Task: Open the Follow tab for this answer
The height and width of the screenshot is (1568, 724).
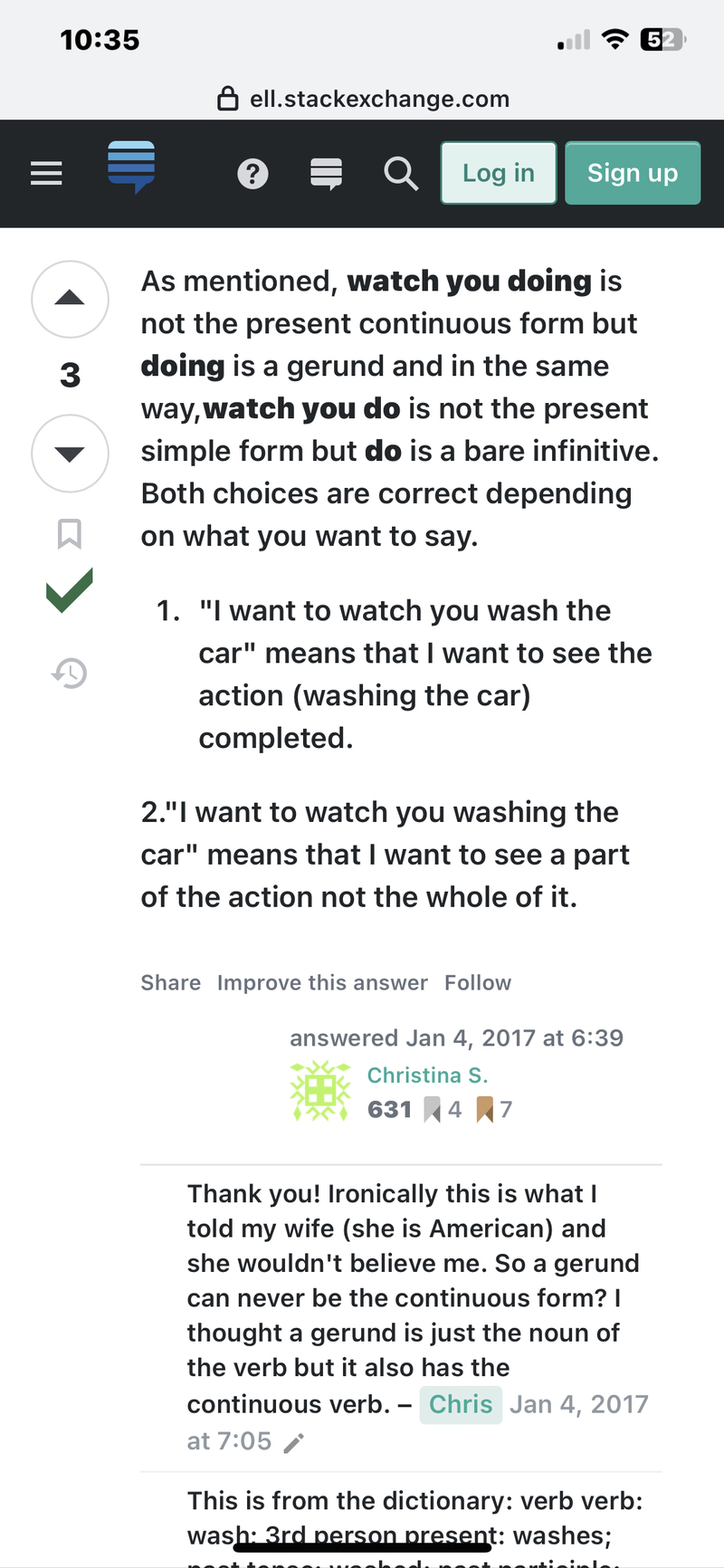Action: point(477,982)
